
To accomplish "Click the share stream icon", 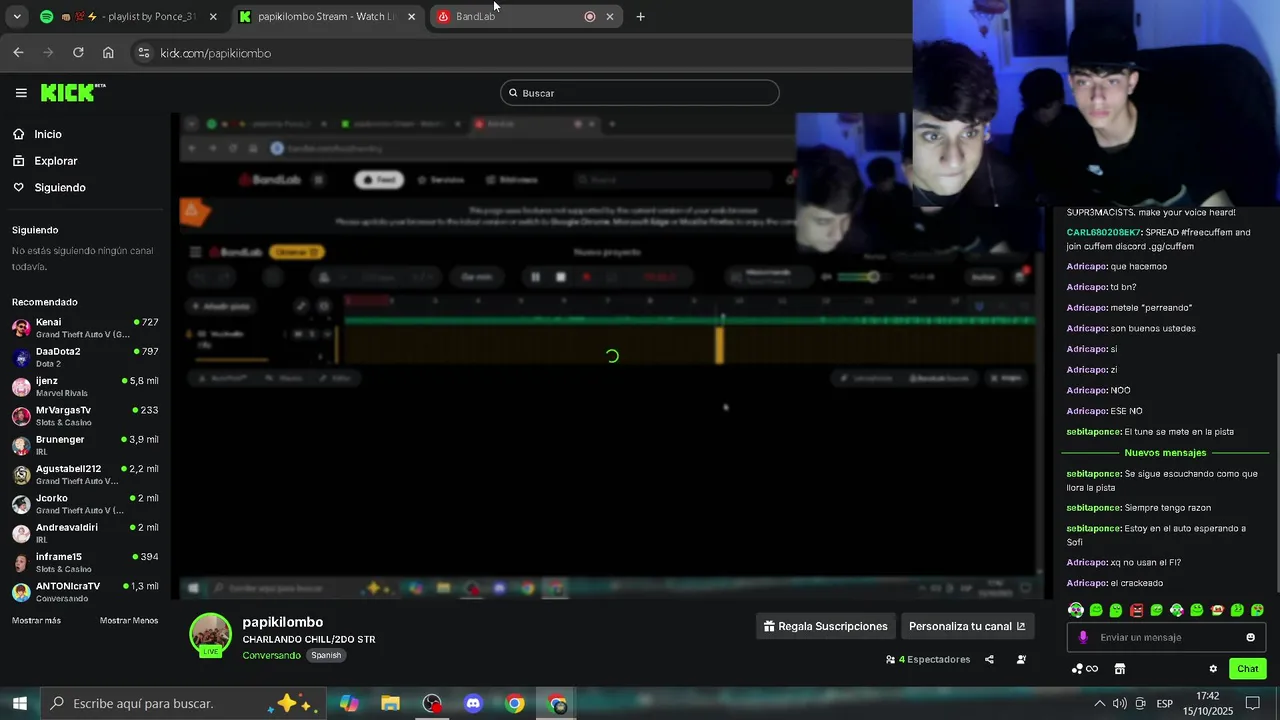I will pos(989,660).
